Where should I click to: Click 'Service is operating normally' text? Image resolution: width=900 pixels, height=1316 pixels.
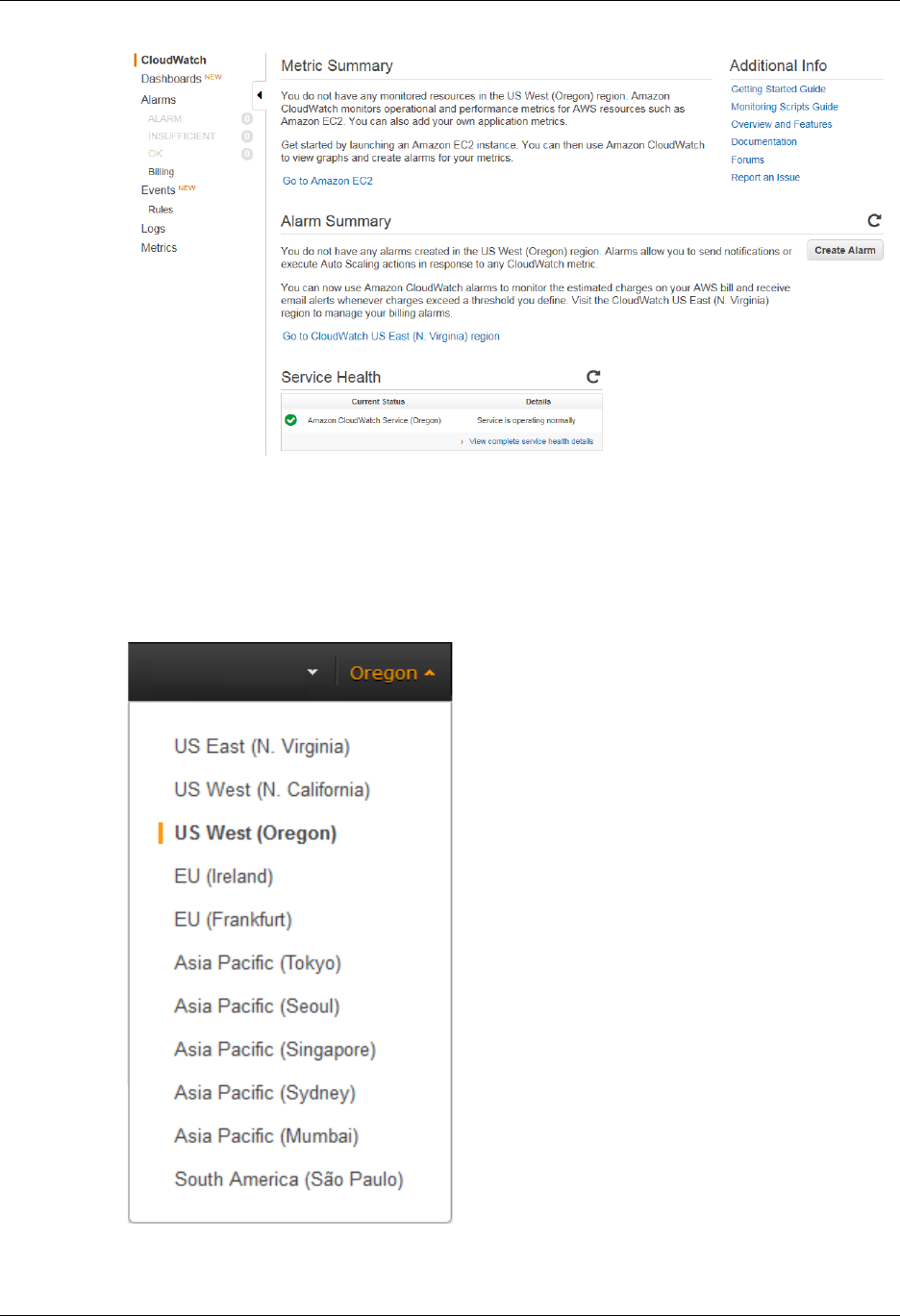click(x=526, y=420)
